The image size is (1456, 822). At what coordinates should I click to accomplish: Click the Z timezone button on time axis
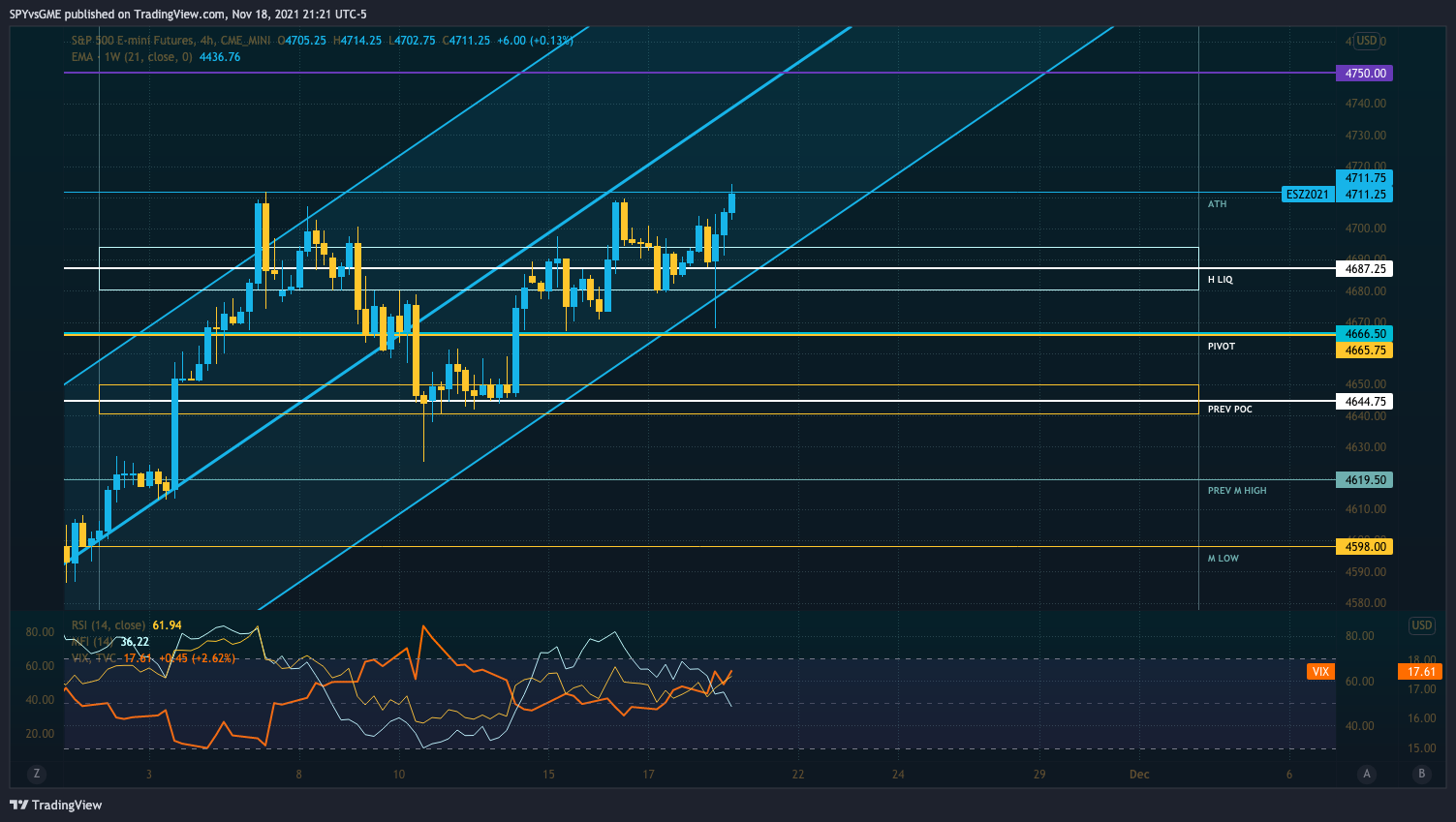pyautogui.click(x=37, y=774)
